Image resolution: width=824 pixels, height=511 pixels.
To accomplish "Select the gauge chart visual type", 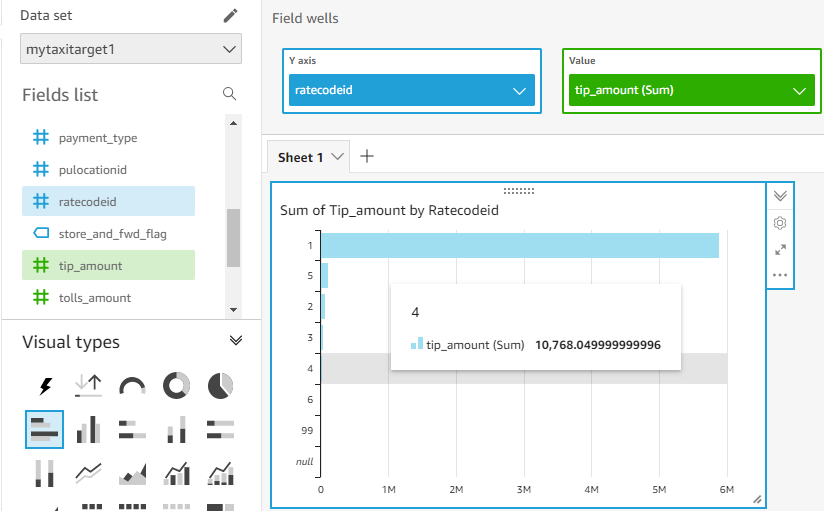I will 132,386.
